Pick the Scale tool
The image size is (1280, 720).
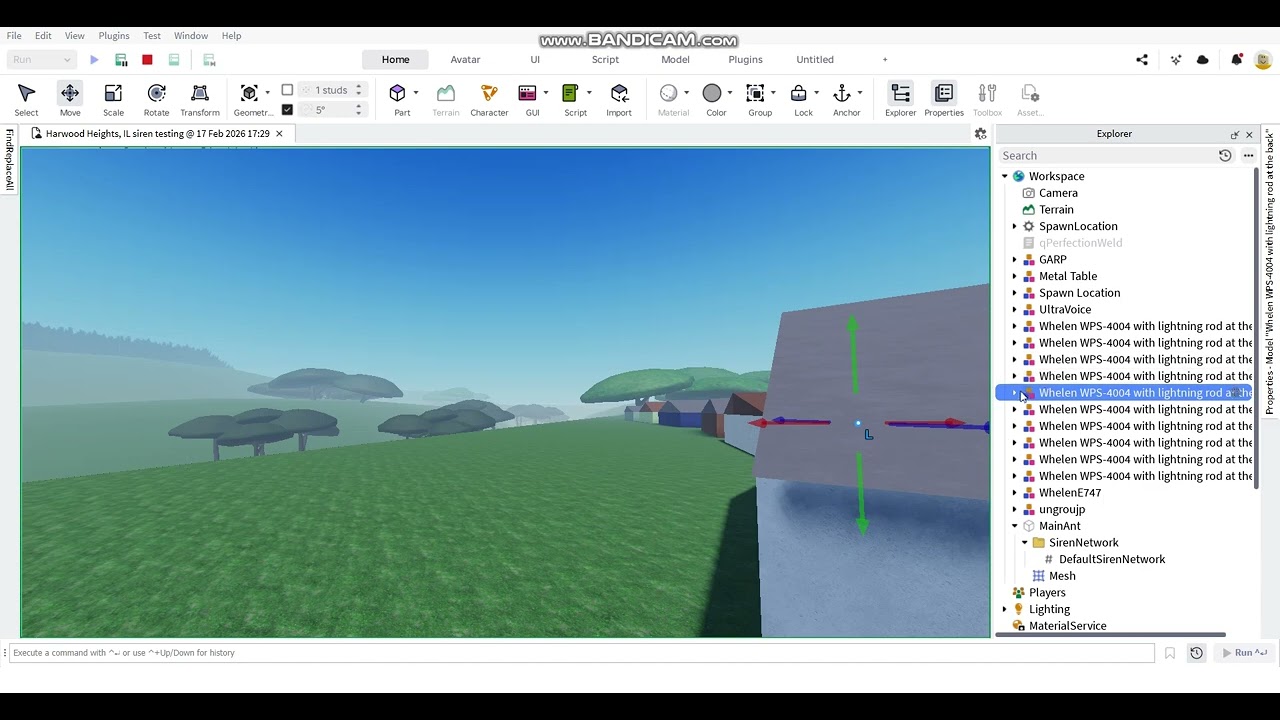pos(113,99)
